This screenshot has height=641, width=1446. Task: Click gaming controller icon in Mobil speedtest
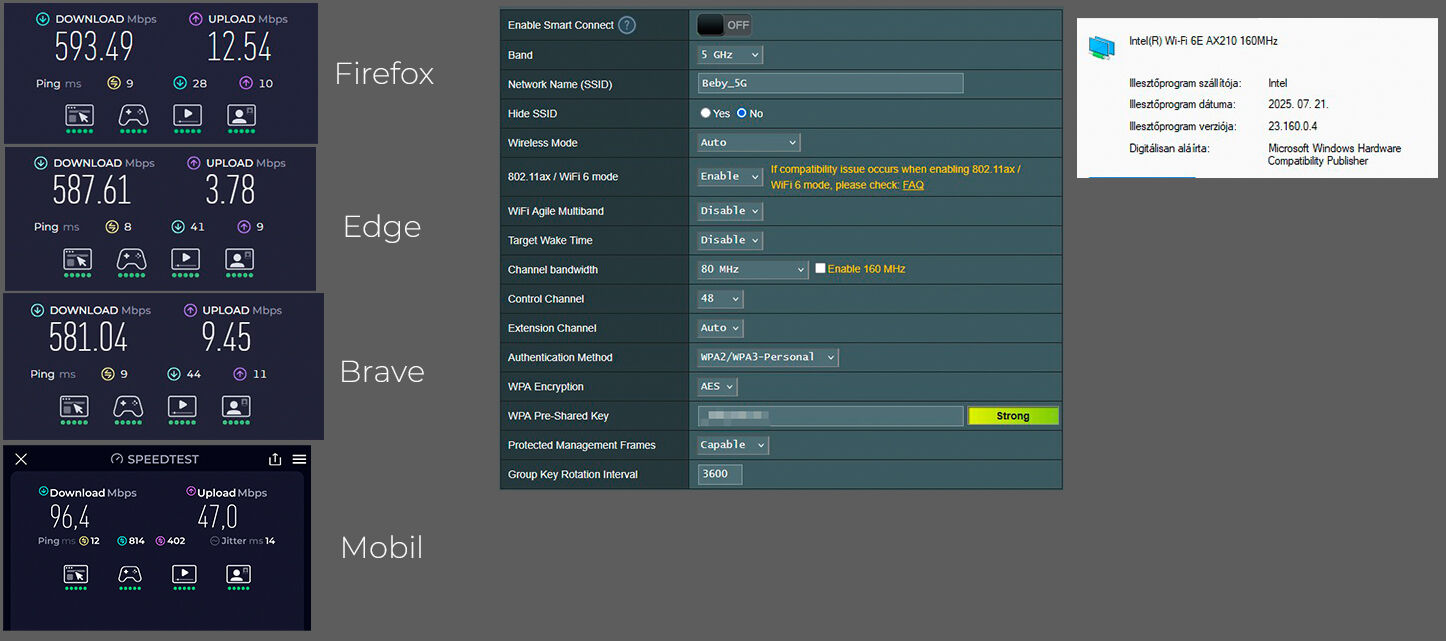pos(129,573)
